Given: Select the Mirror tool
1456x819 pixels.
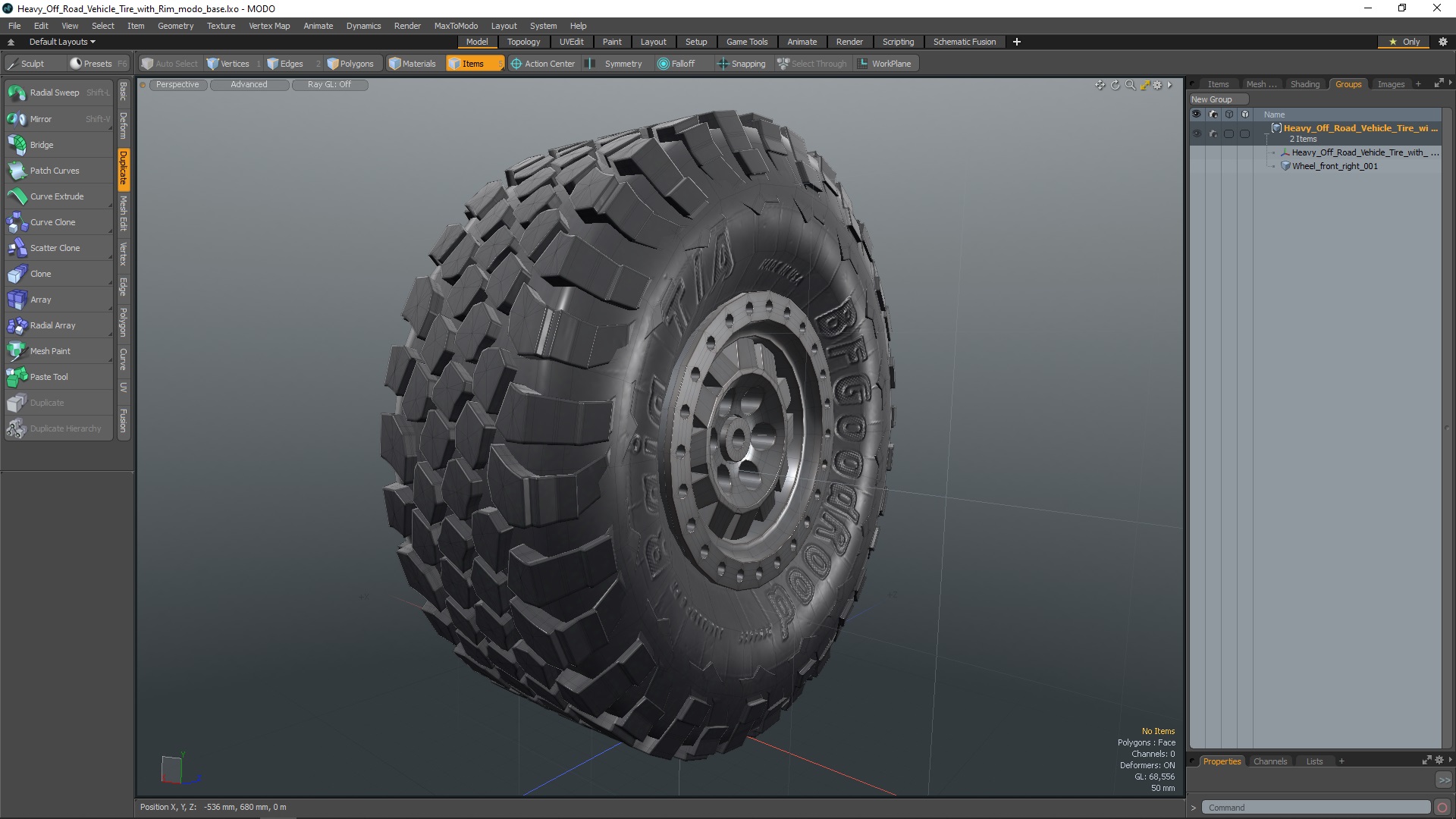Looking at the screenshot, I should [41, 119].
